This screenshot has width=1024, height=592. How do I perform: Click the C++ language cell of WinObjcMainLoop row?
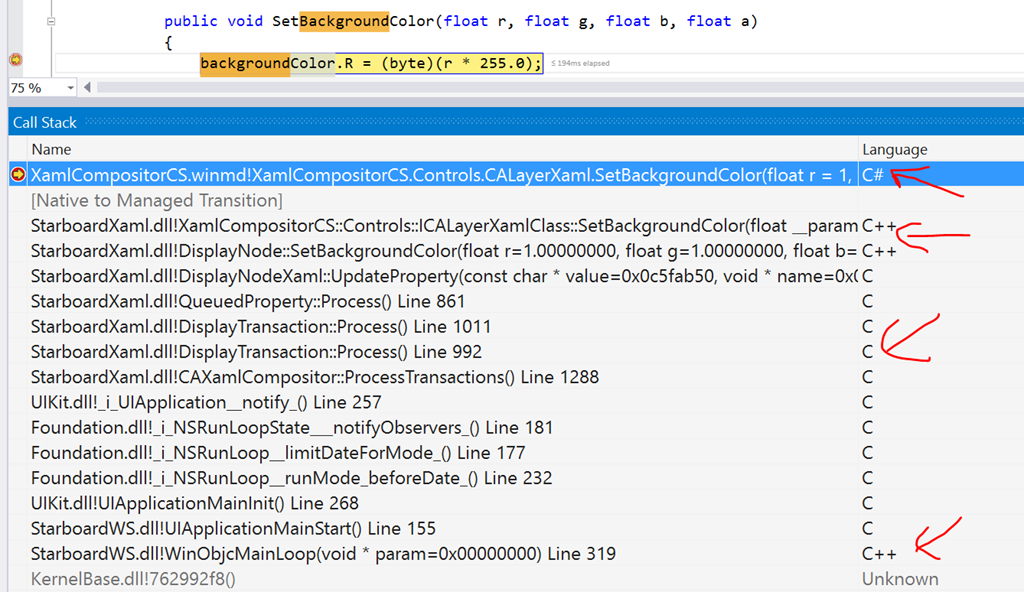pyautogui.click(x=879, y=553)
